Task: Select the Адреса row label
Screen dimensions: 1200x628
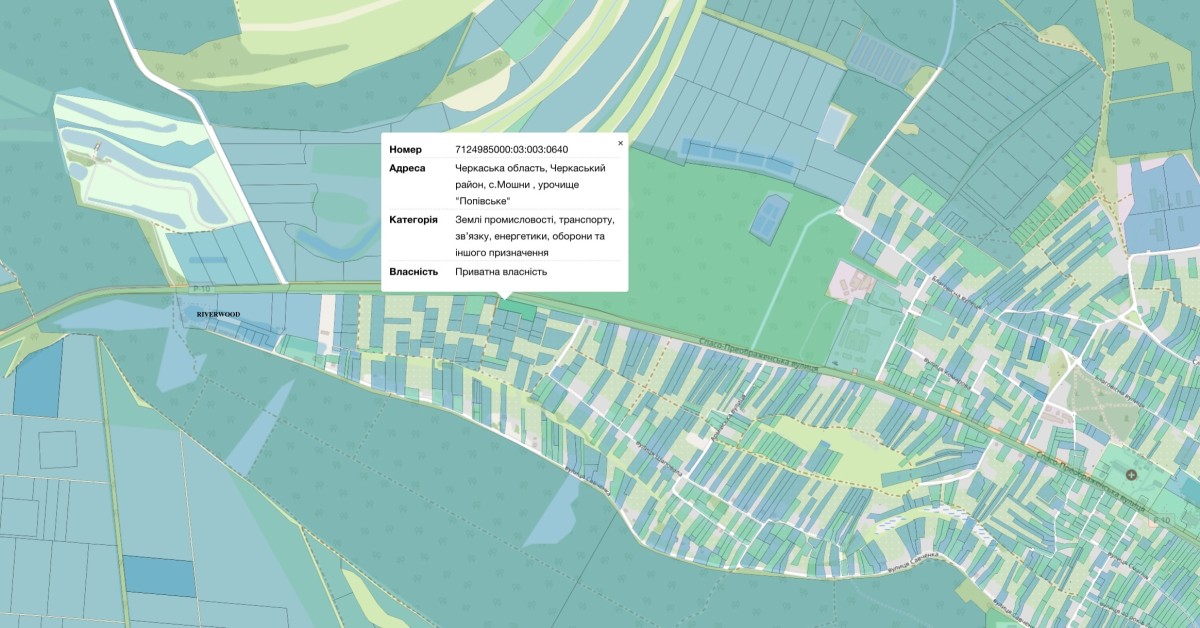Action: (407, 168)
